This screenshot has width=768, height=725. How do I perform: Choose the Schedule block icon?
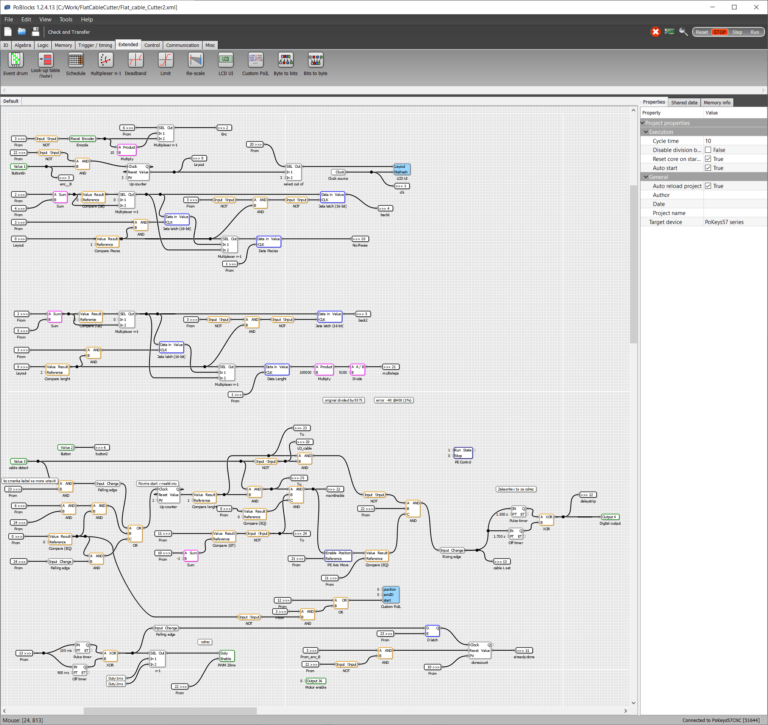pos(76,60)
